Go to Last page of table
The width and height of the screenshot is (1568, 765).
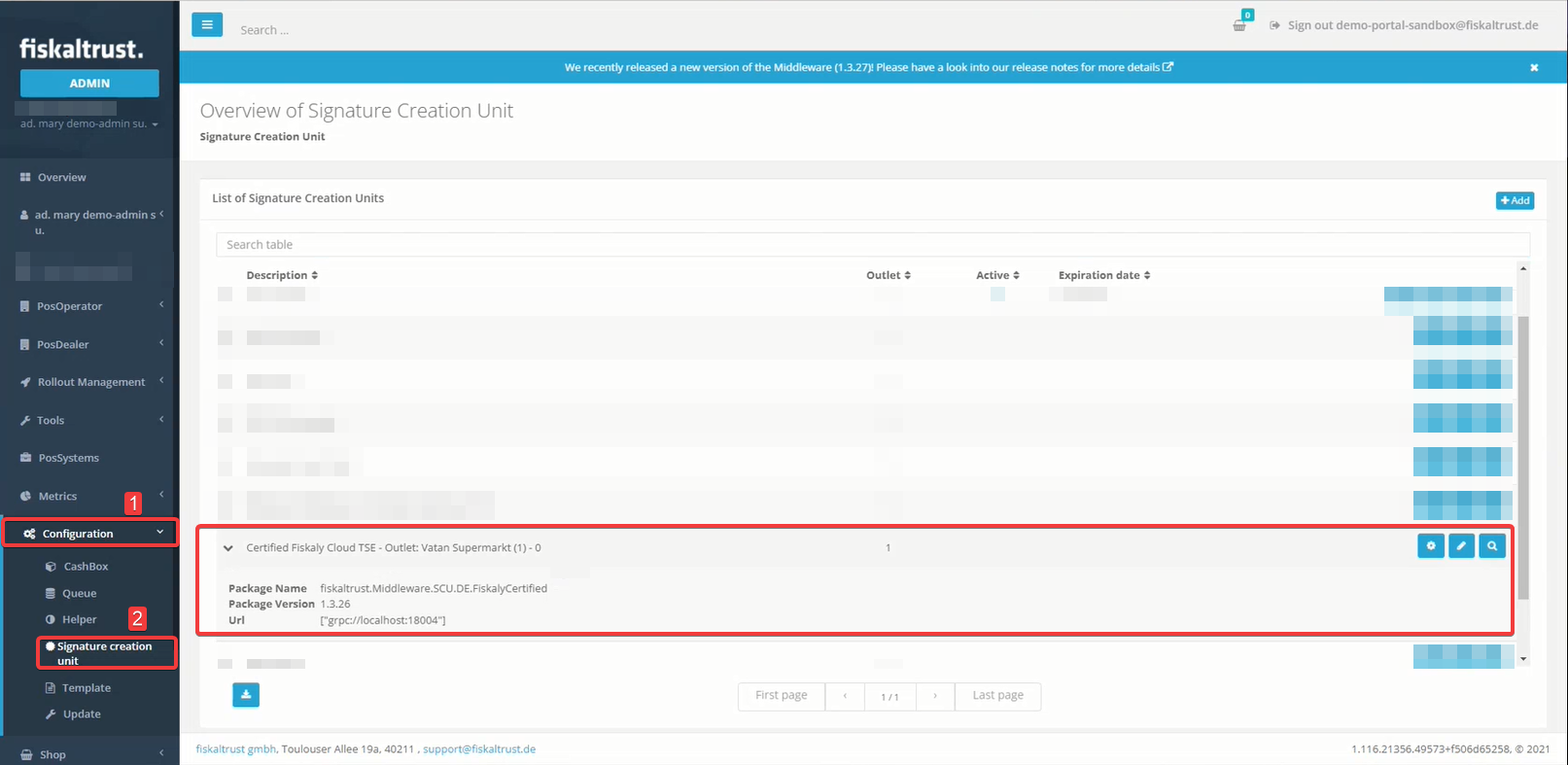pos(998,696)
